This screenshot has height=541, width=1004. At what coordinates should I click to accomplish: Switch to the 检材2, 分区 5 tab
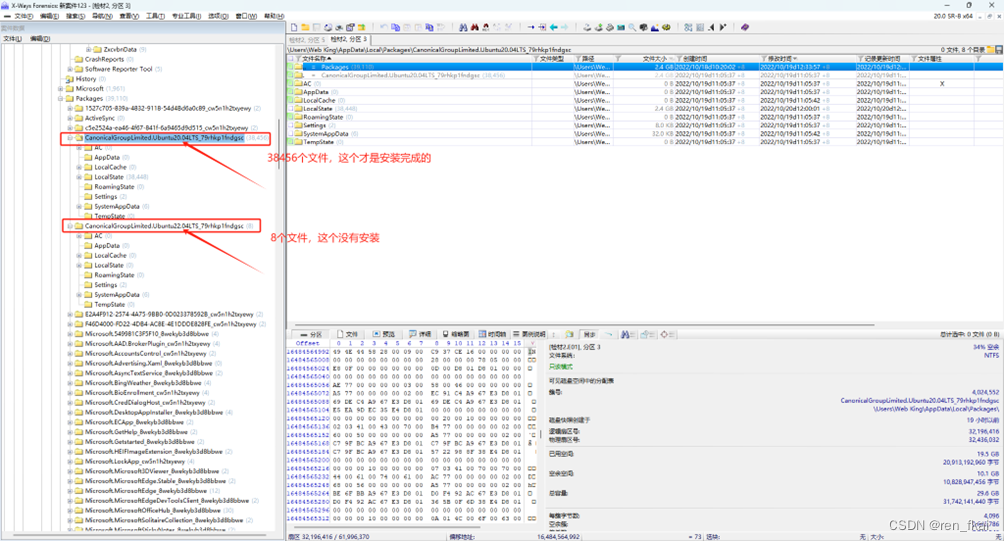click(x=307, y=40)
